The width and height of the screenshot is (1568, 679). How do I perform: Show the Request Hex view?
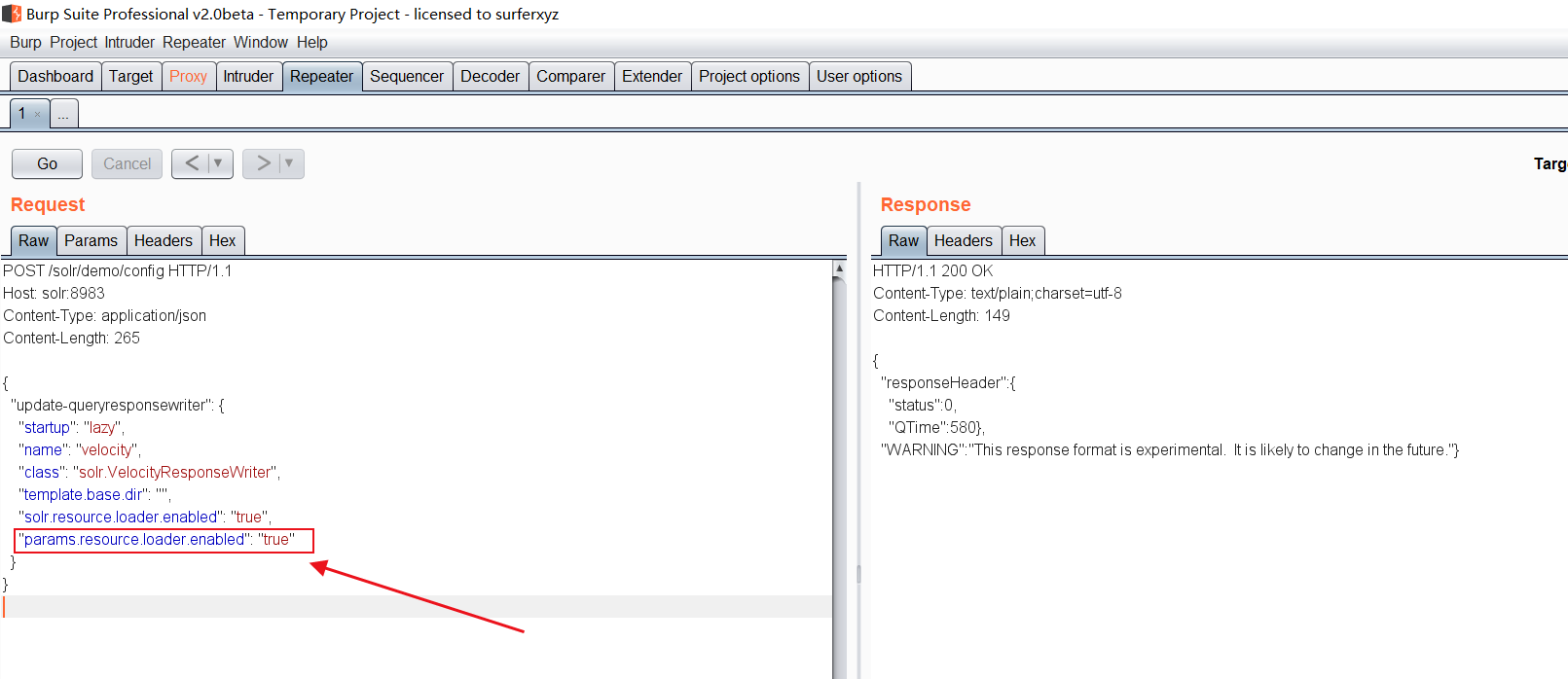(x=222, y=240)
